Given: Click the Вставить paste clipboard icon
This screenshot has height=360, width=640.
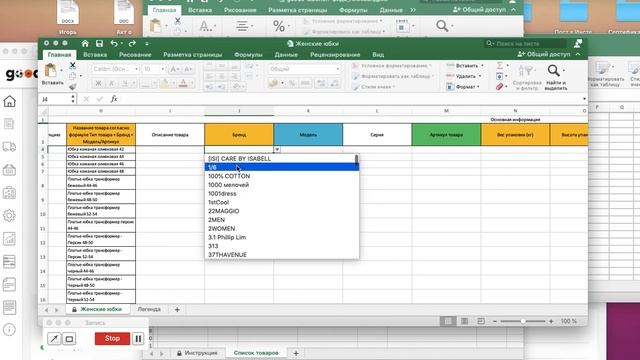Looking at the screenshot, I should coord(51,71).
